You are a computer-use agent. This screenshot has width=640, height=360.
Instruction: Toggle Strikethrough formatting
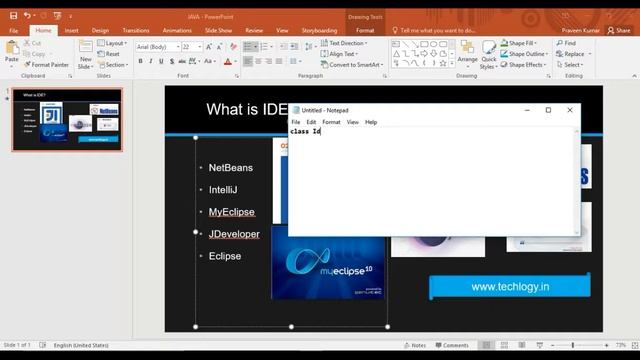point(182,61)
